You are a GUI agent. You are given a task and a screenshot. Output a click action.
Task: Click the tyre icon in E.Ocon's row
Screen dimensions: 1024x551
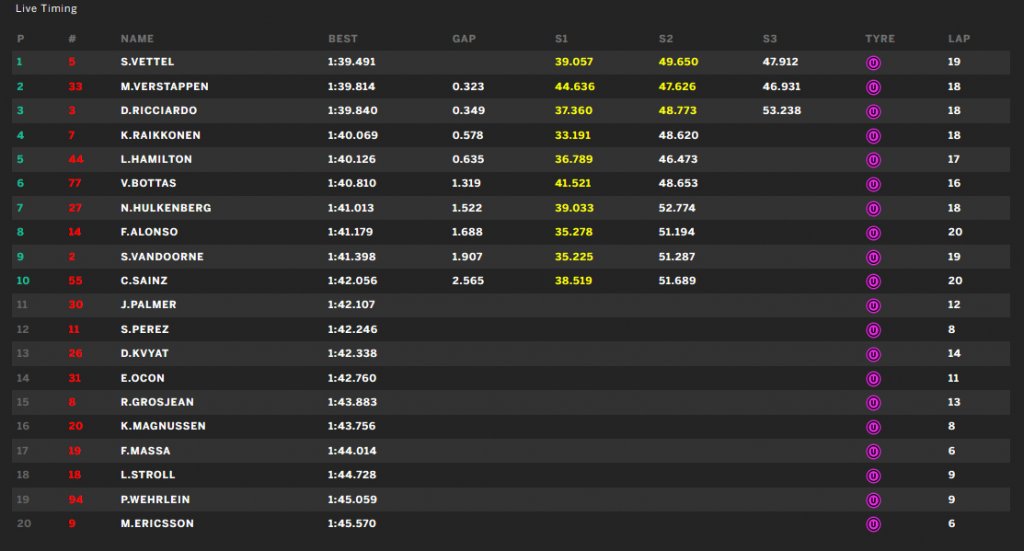(x=873, y=379)
